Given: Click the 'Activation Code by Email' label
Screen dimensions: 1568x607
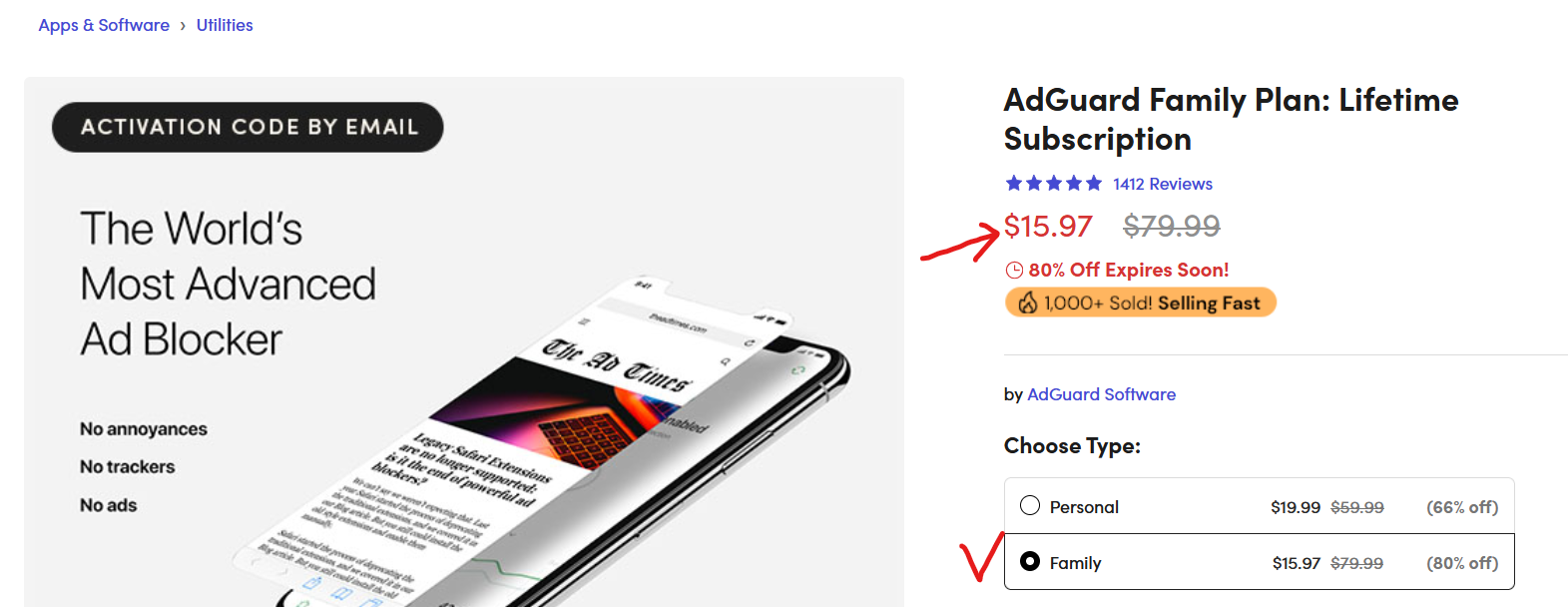Looking at the screenshot, I should pyautogui.click(x=248, y=127).
